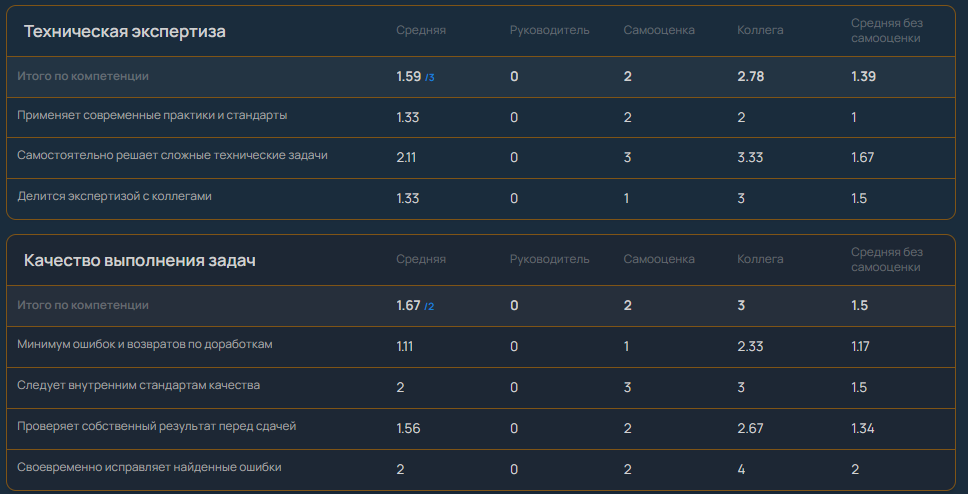This screenshot has width=968, height=494.
Task: Select row 'Применяет современные практики и стандарты'
Action: (x=153, y=115)
